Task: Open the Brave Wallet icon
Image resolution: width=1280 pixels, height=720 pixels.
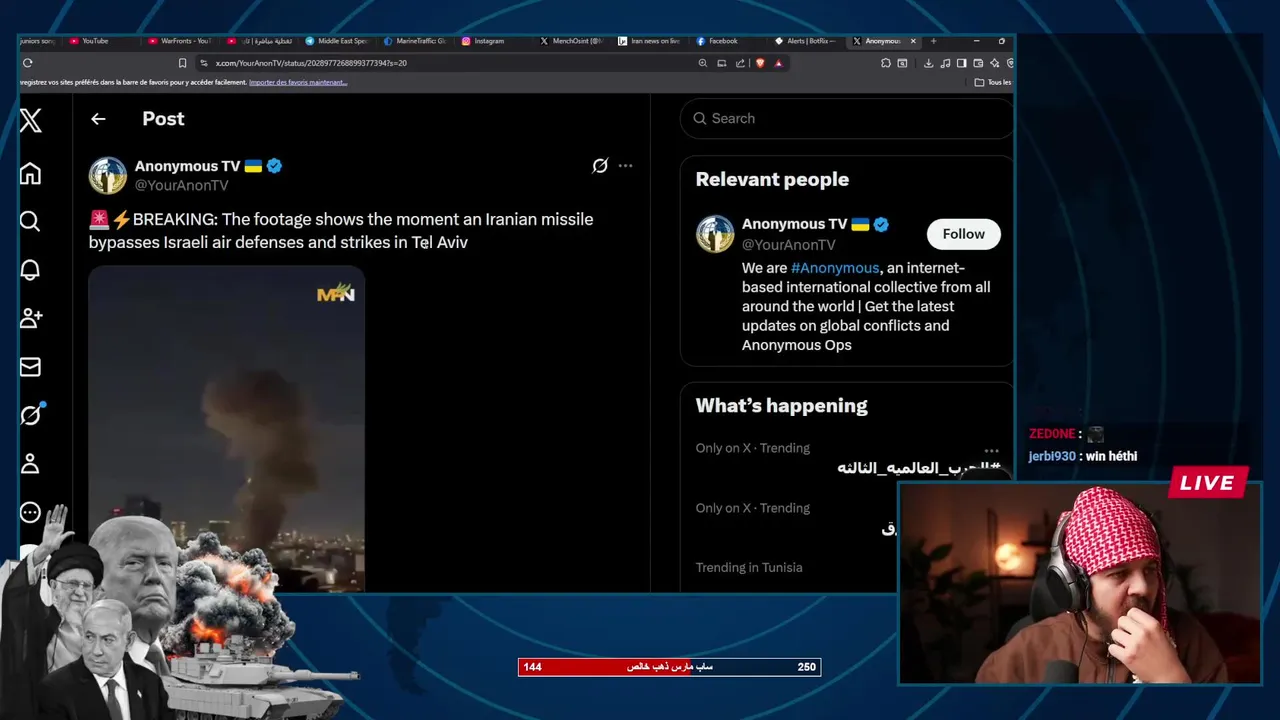Action: point(978,63)
